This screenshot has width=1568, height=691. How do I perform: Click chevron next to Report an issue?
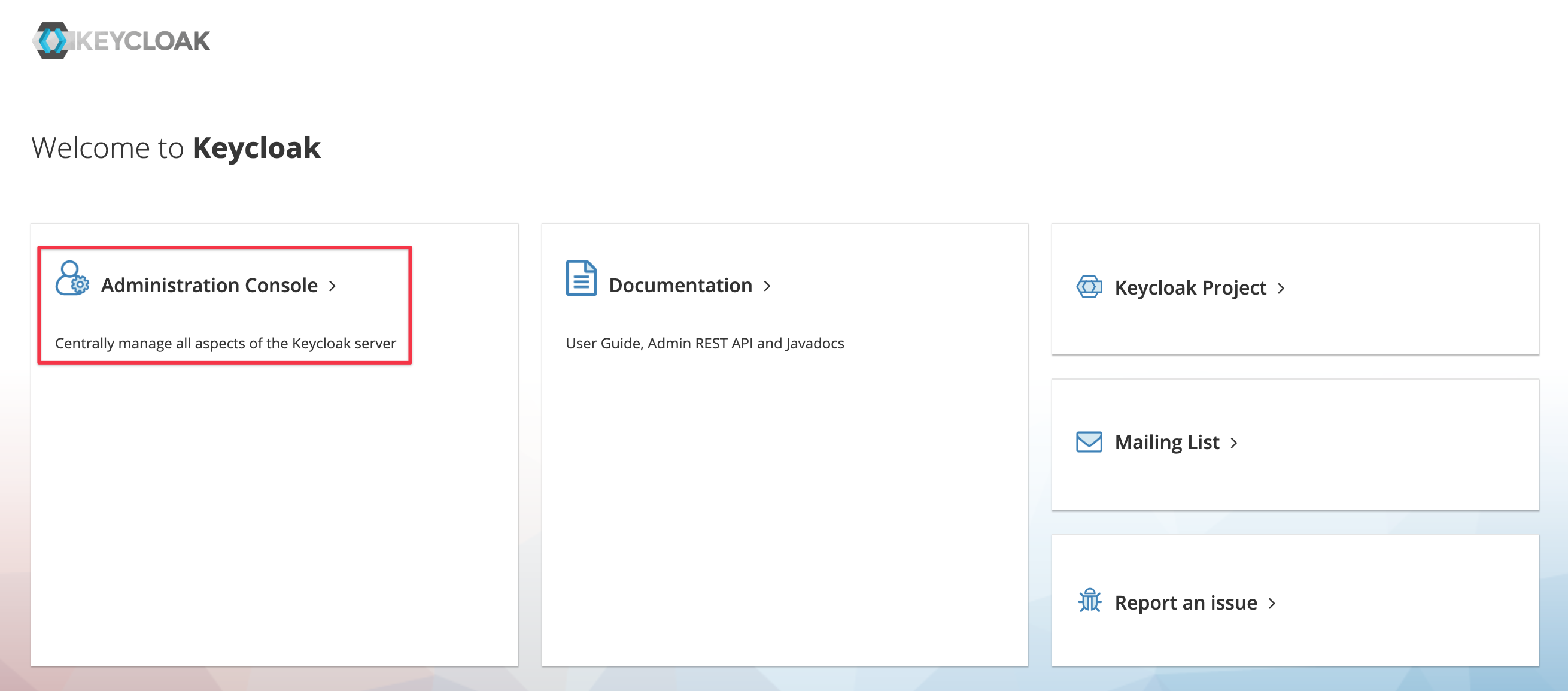[1272, 604]
